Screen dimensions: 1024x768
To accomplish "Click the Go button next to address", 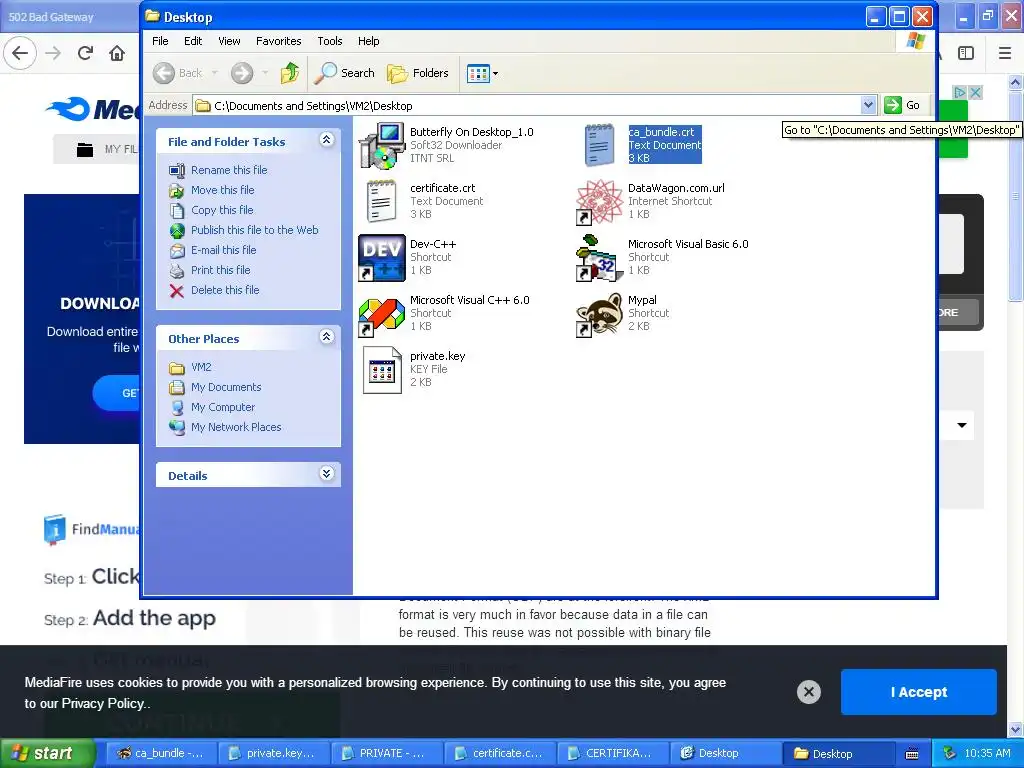I will point(902,105).
